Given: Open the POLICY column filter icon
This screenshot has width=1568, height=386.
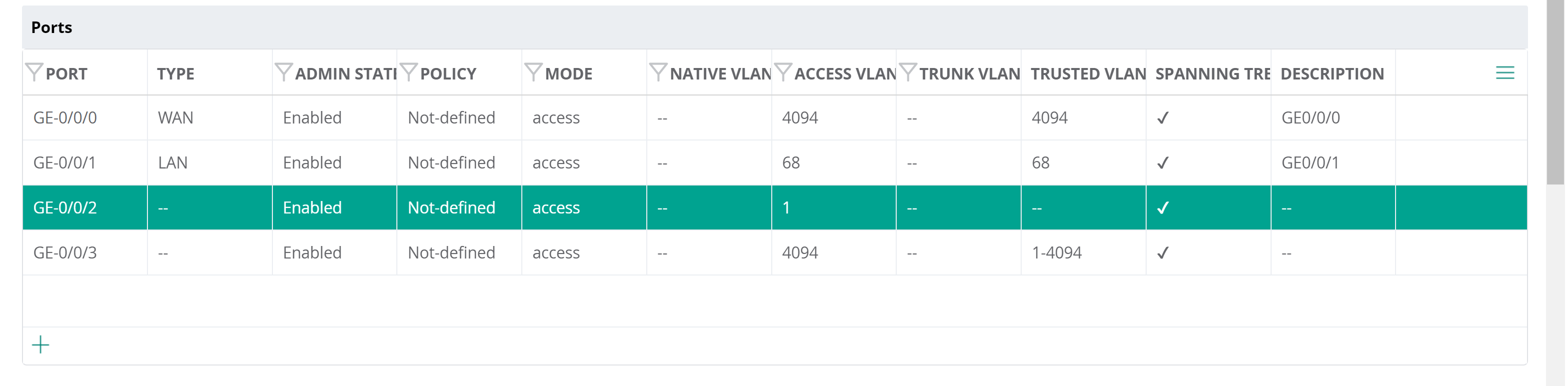Looking at the screenshot, I should (409, 72).
